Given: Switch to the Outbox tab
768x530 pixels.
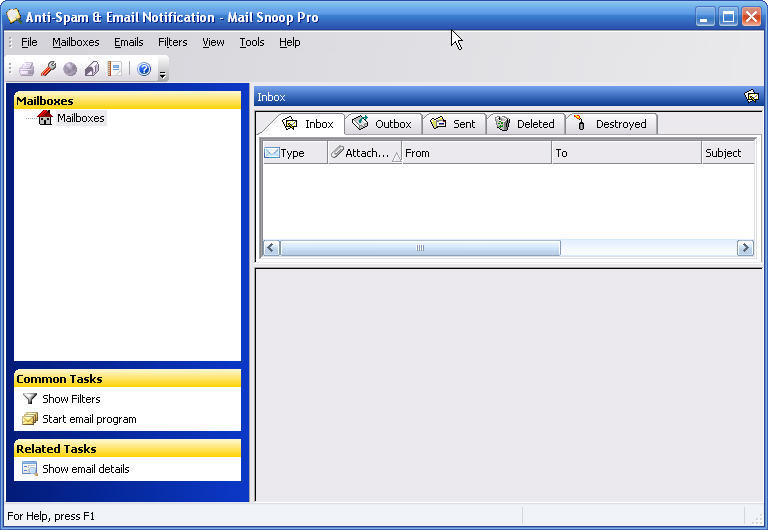Looking at the screenshot, I should click(x=383, y=123).
